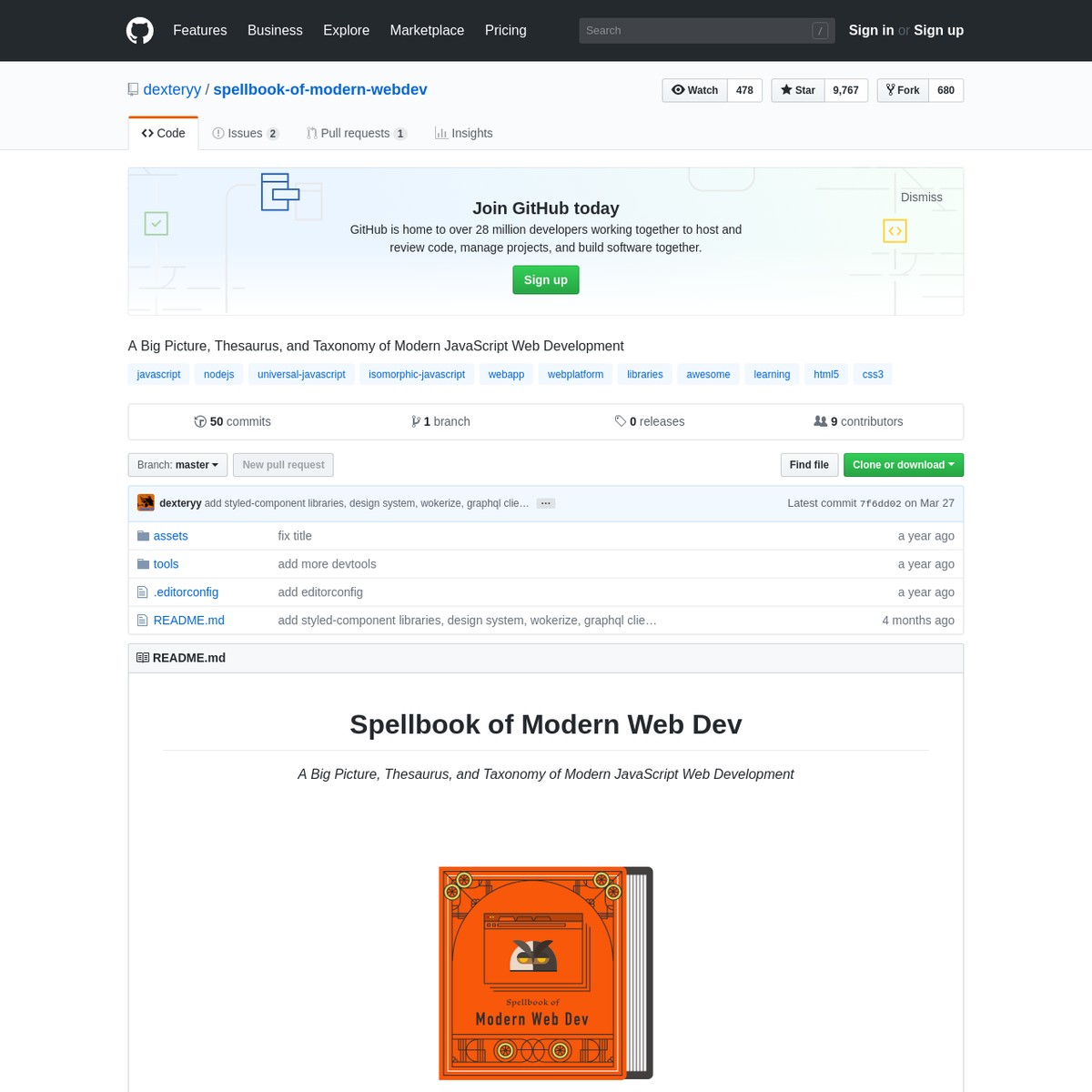Click the 9,767 stargazers count

[x=845, y=90]
